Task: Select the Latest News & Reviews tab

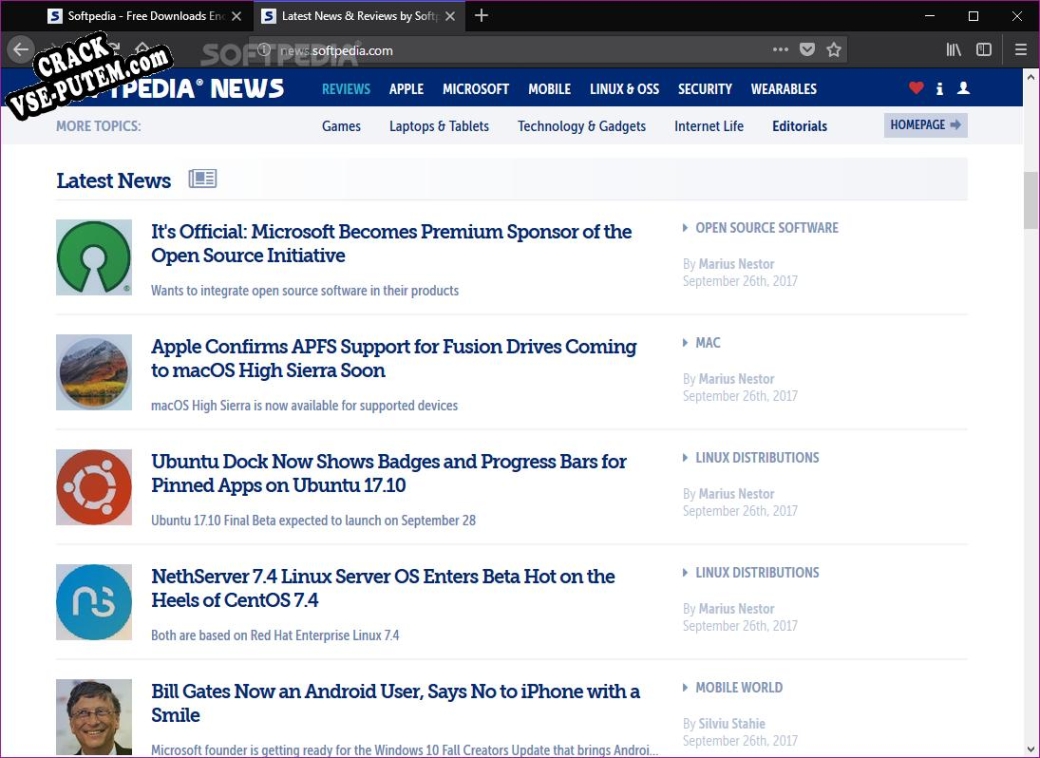Action: (x=359, y=16)
